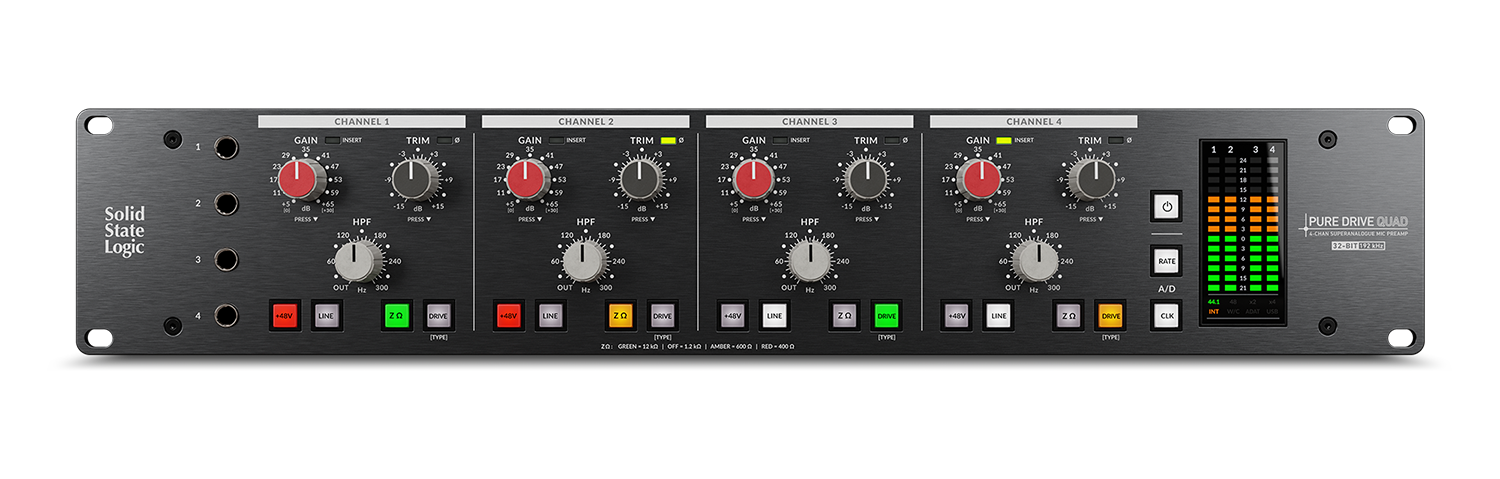Toggle Channel 1 ZΩ impedance button
Image resolution: width=1500 pixels, height=479 pixels.
(397, 316)
